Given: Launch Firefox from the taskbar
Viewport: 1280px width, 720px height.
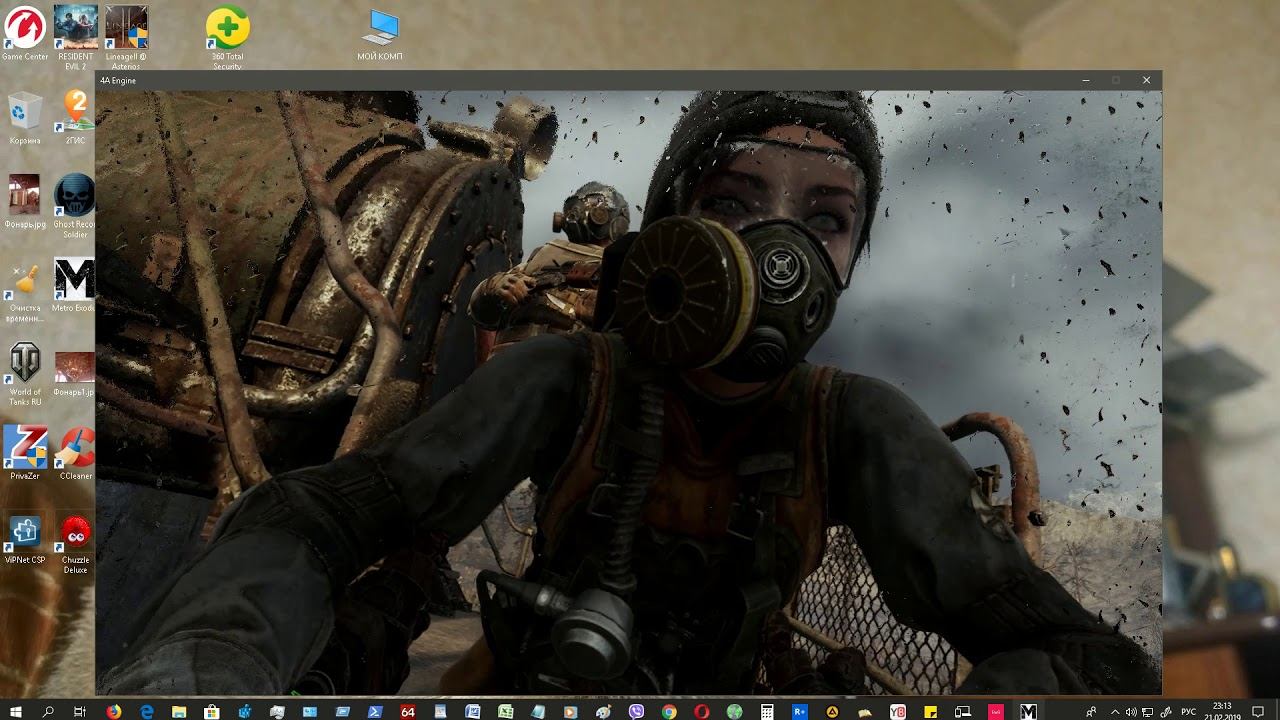Looking at the screenshot, I should pyautogui.click(x=114, y=711).
